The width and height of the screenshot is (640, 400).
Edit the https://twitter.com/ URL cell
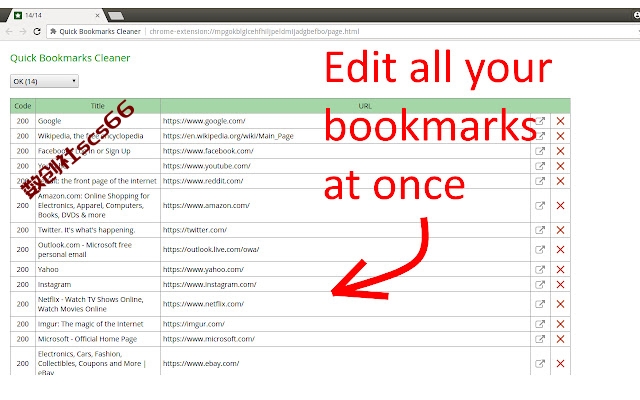[345, 230]
